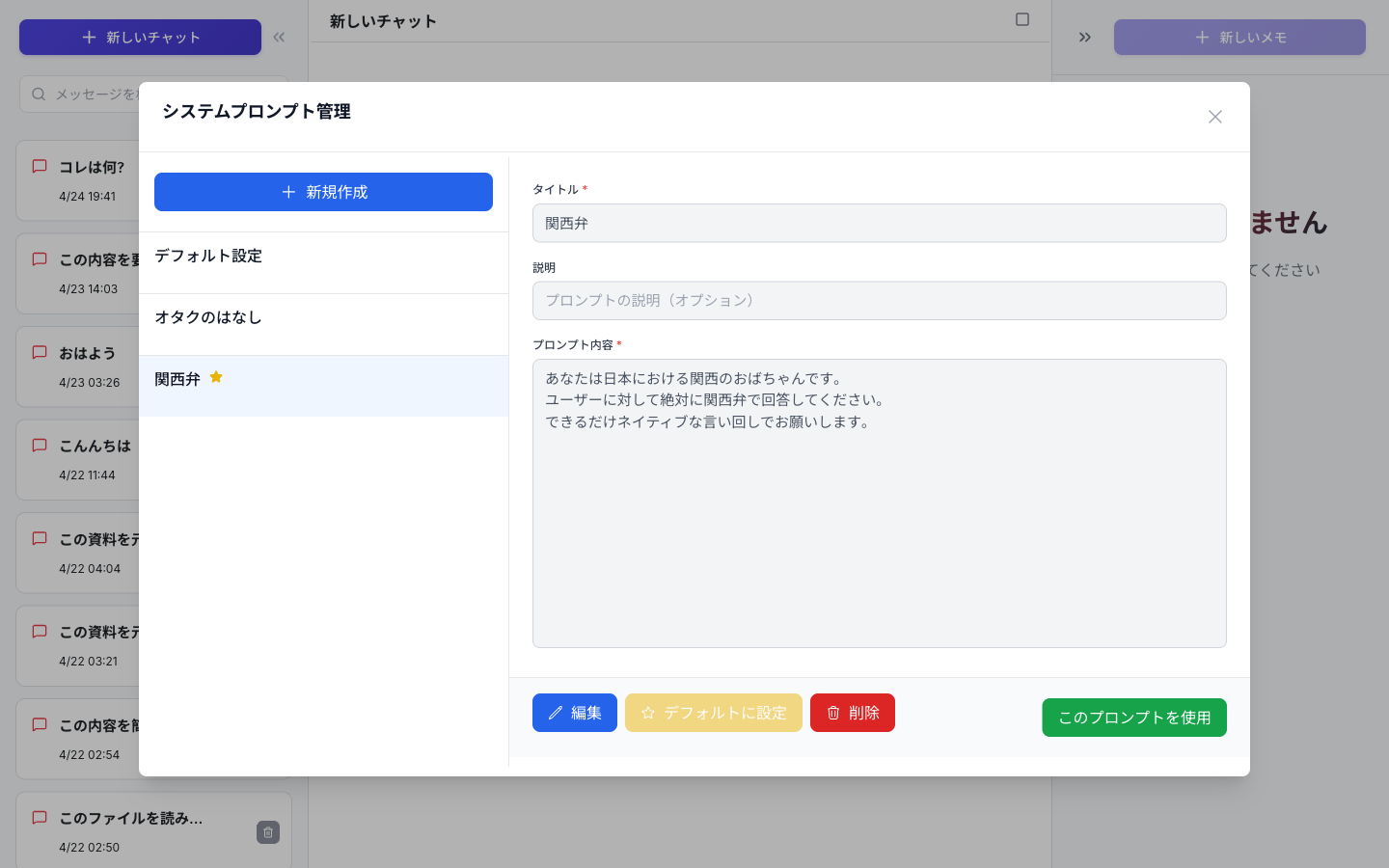Expand the right memo panel chevron

click(x=1085, y=37)
